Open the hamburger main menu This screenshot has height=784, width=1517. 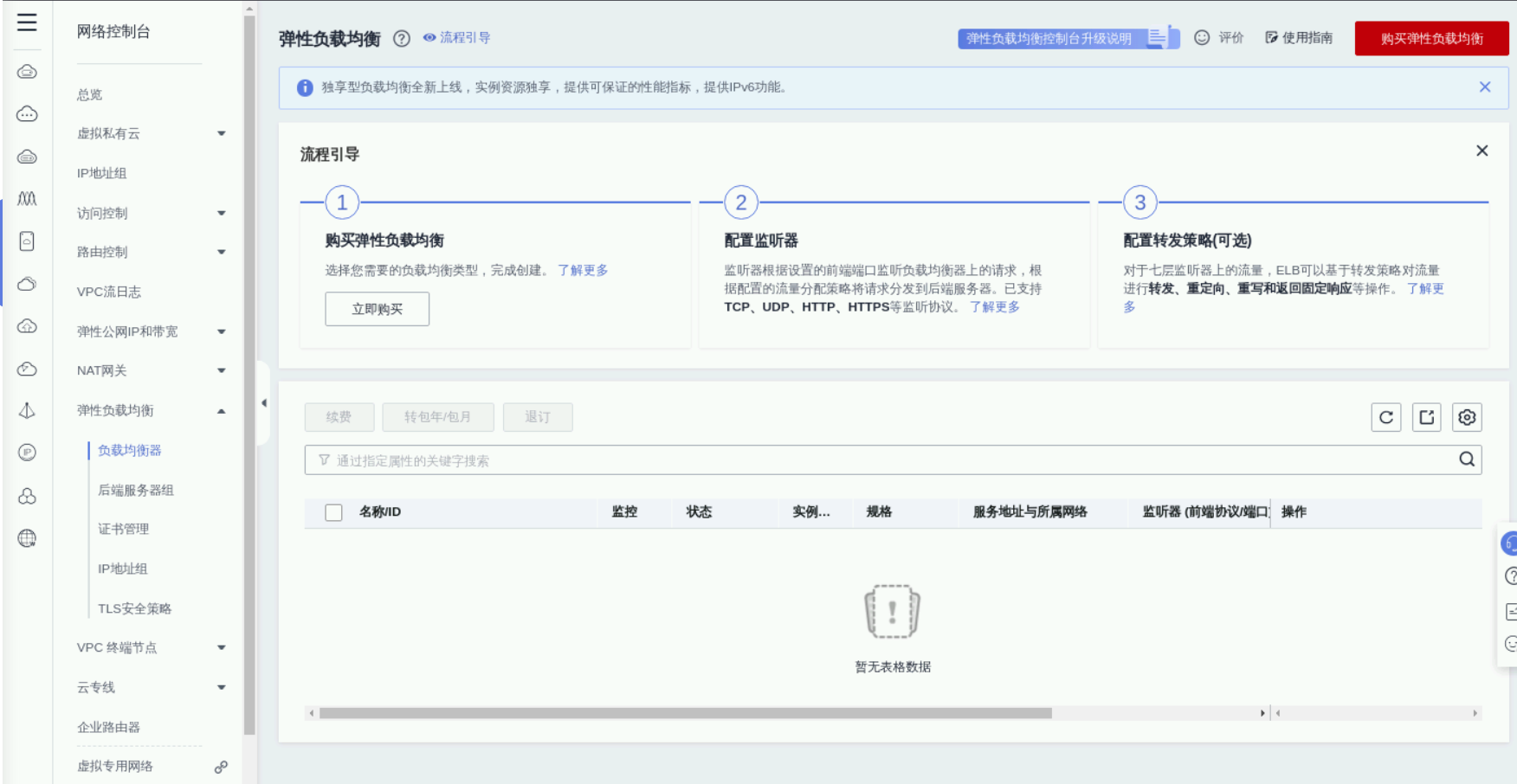pyautogui.click(x=27, y=22)
